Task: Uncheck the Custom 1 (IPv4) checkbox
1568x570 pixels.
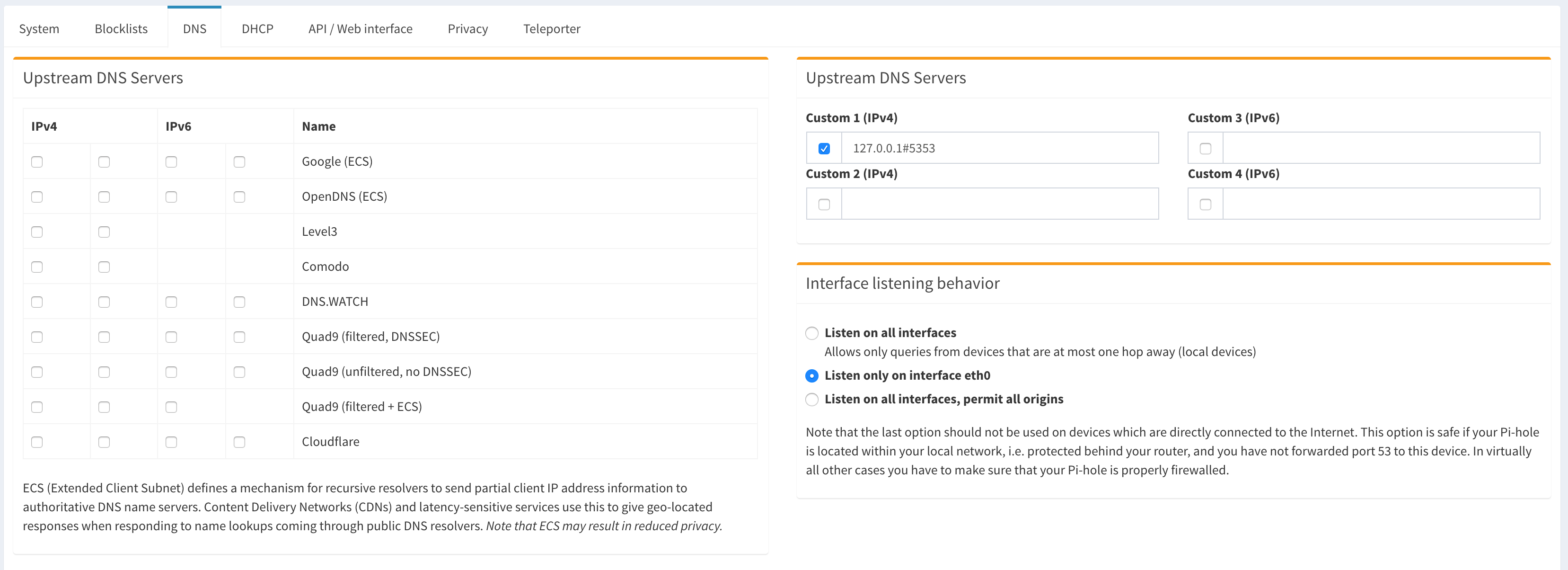Action: point(824,149)
